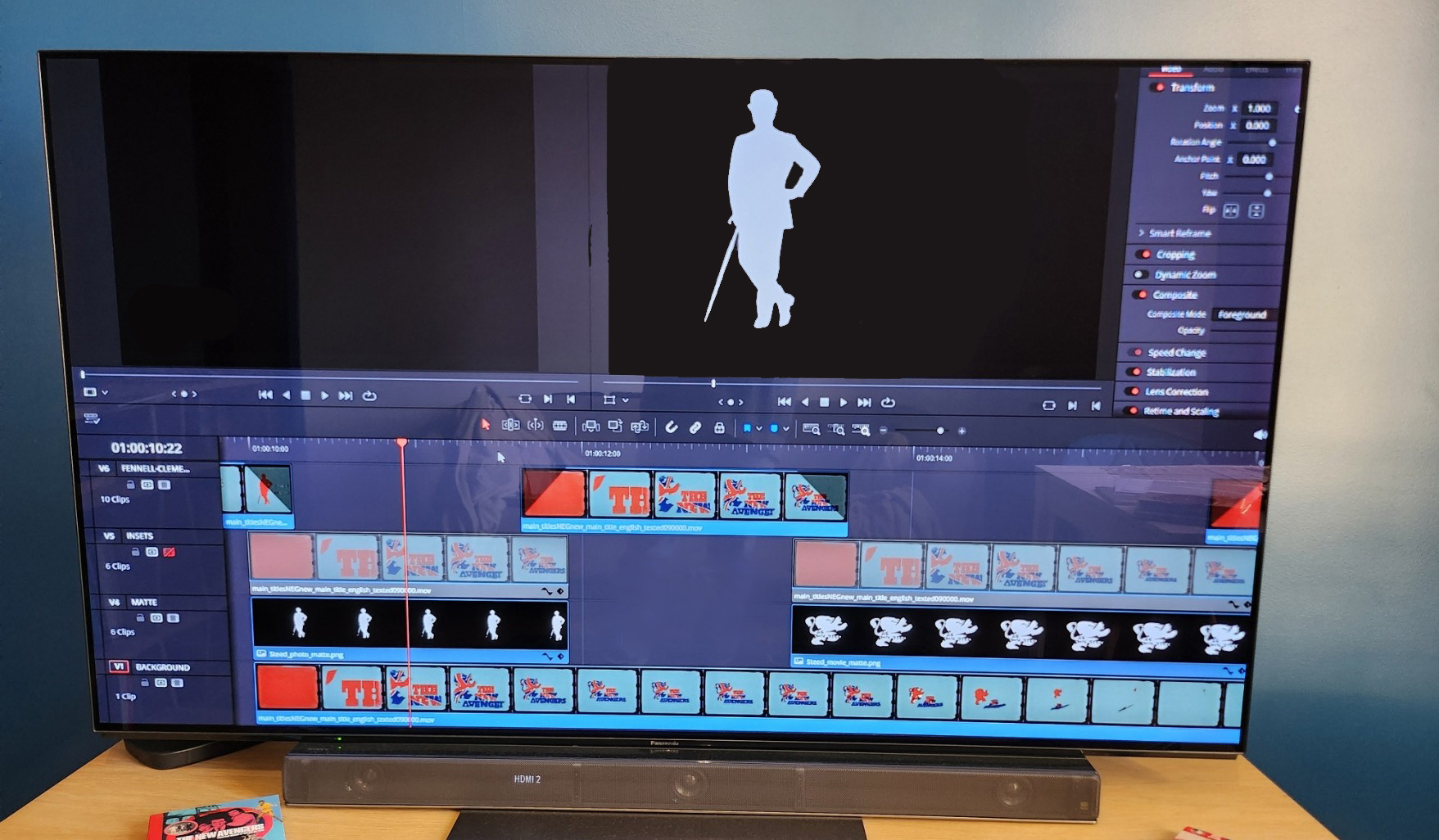Viewport: 1439px width, 840px height.
Task: Click the Speed Change section header
Action: [x=1176, y=353]
